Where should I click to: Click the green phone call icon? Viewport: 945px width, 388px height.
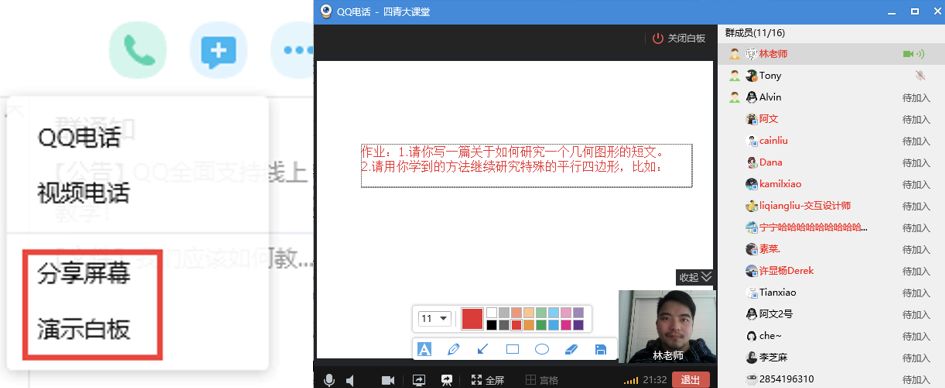138,49
